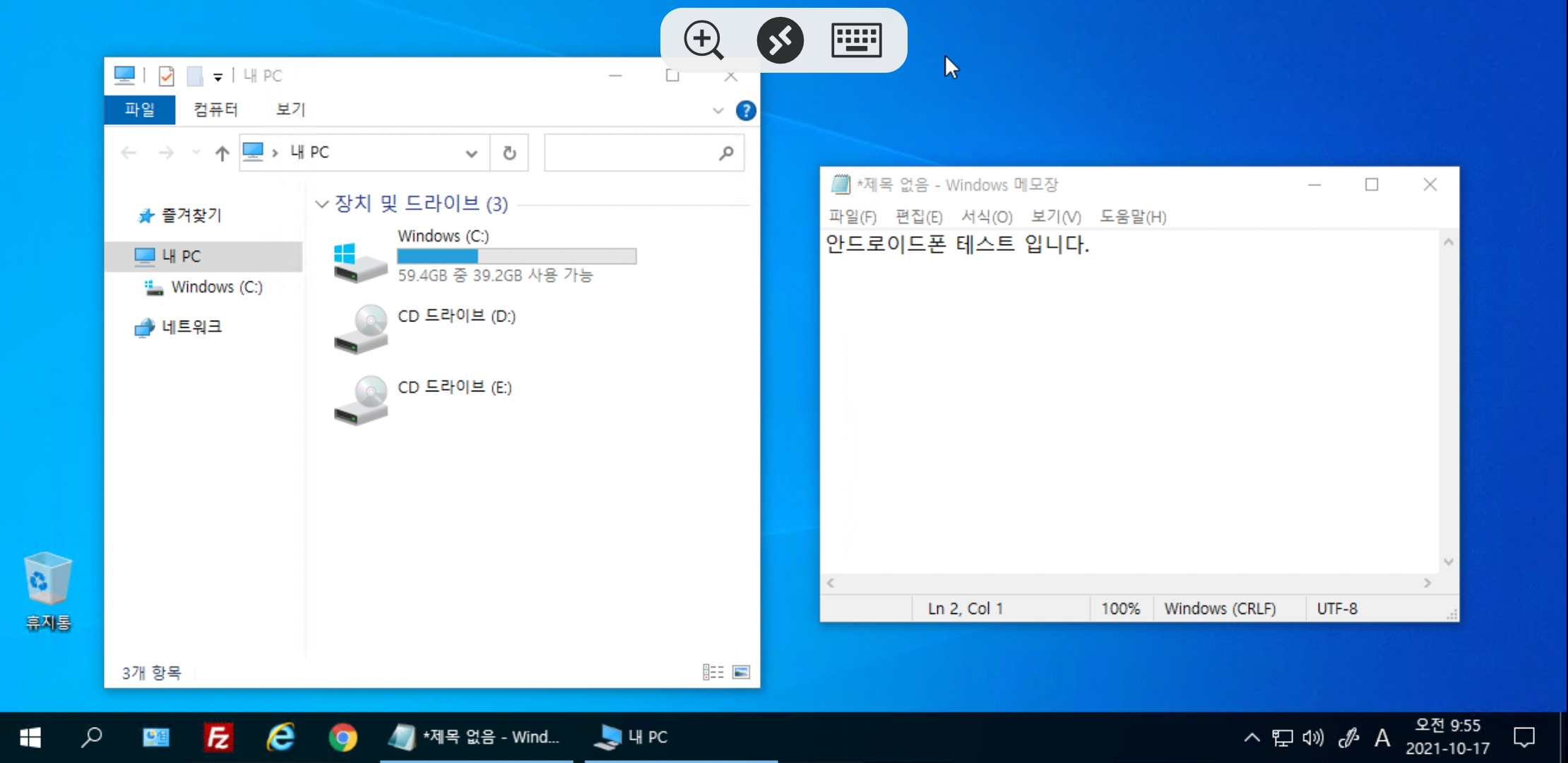
Task: Open the Notepad 서식(O) menu
Action: [986, 217]
